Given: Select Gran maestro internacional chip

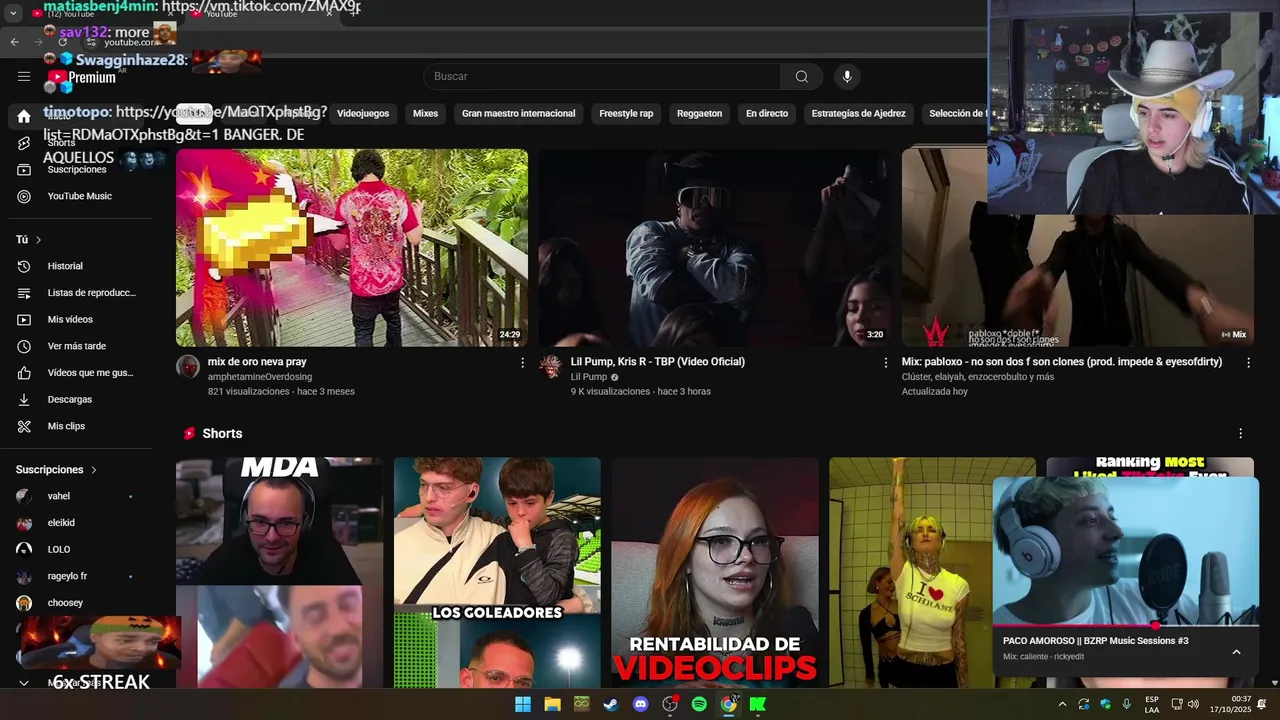Looking at the screenshot, I should click(519, 114).
